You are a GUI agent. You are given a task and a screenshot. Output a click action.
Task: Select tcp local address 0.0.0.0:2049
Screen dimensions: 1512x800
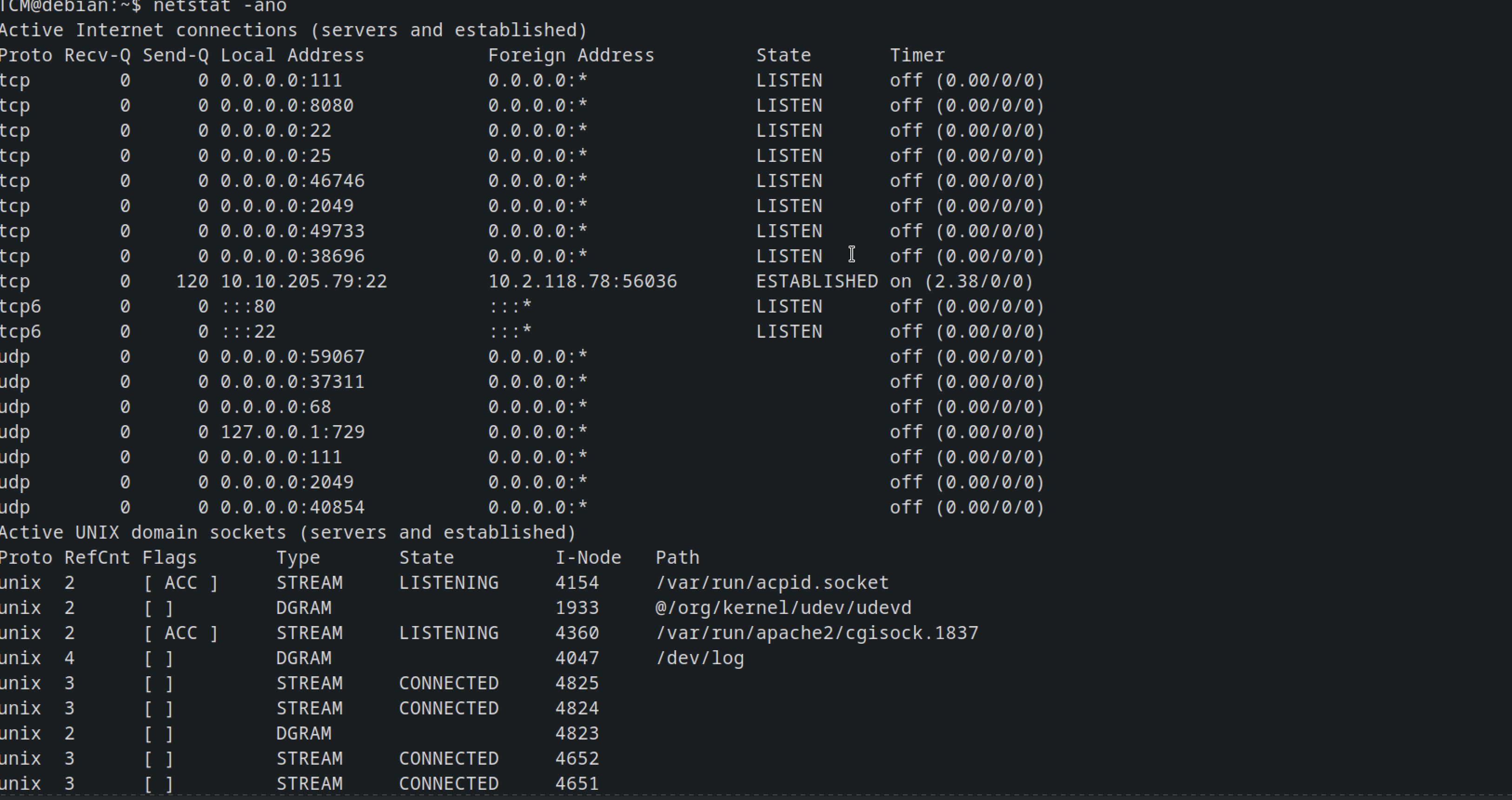tap(287, 206)
